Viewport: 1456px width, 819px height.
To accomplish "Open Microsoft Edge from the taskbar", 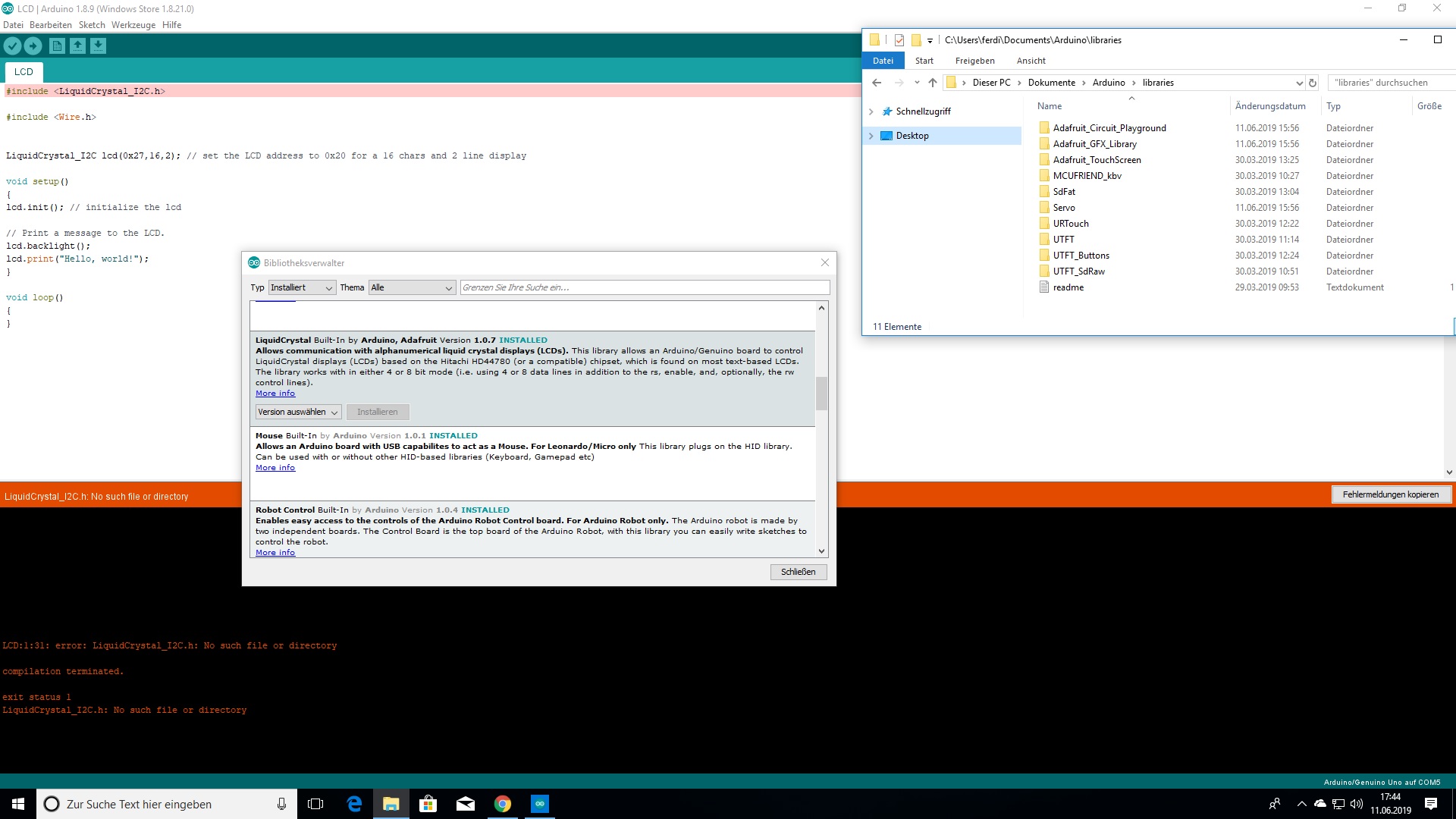I will pyautogui.click(x=354, y=804).
